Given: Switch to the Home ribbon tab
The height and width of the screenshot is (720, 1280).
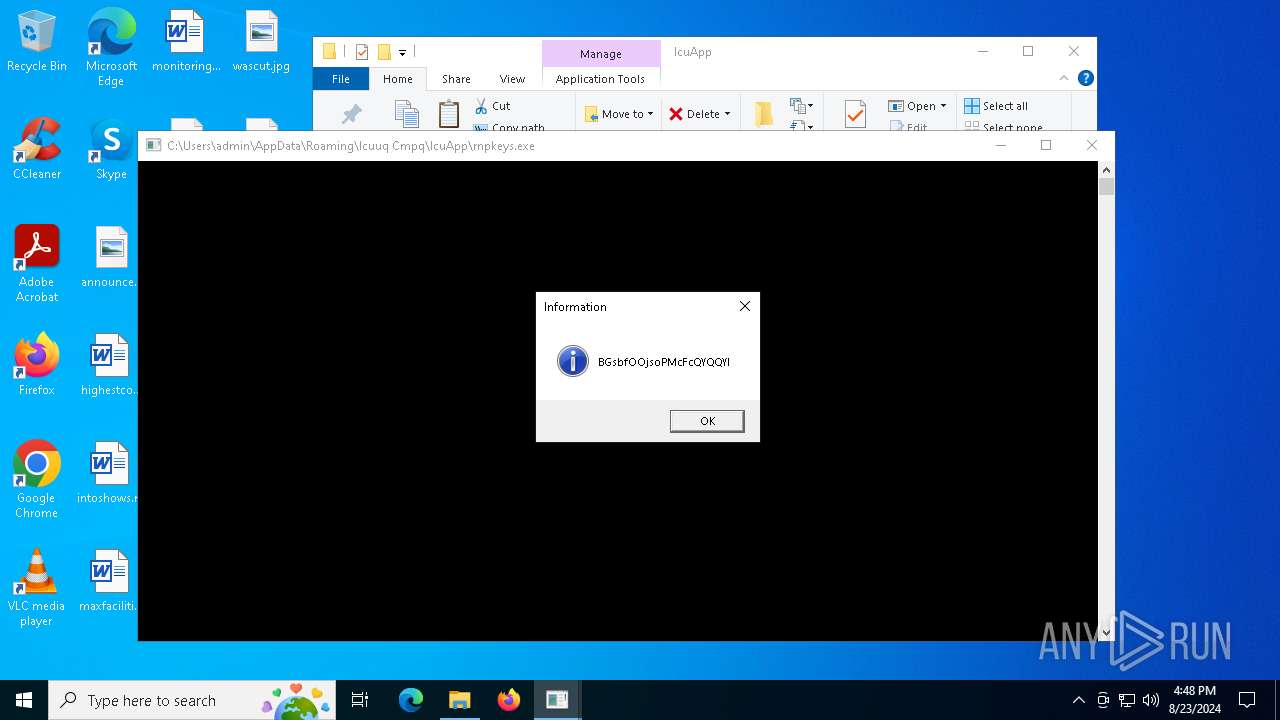Looking at the screenshot, I should coord(397,79).
